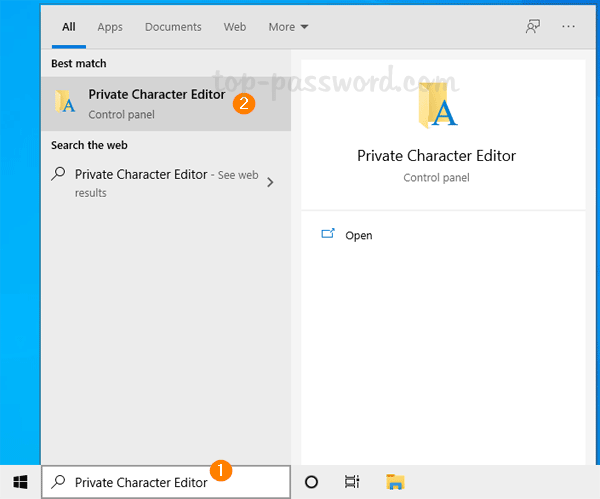Select the Web filter tab
600x499 pixels.
click(235, 27)
